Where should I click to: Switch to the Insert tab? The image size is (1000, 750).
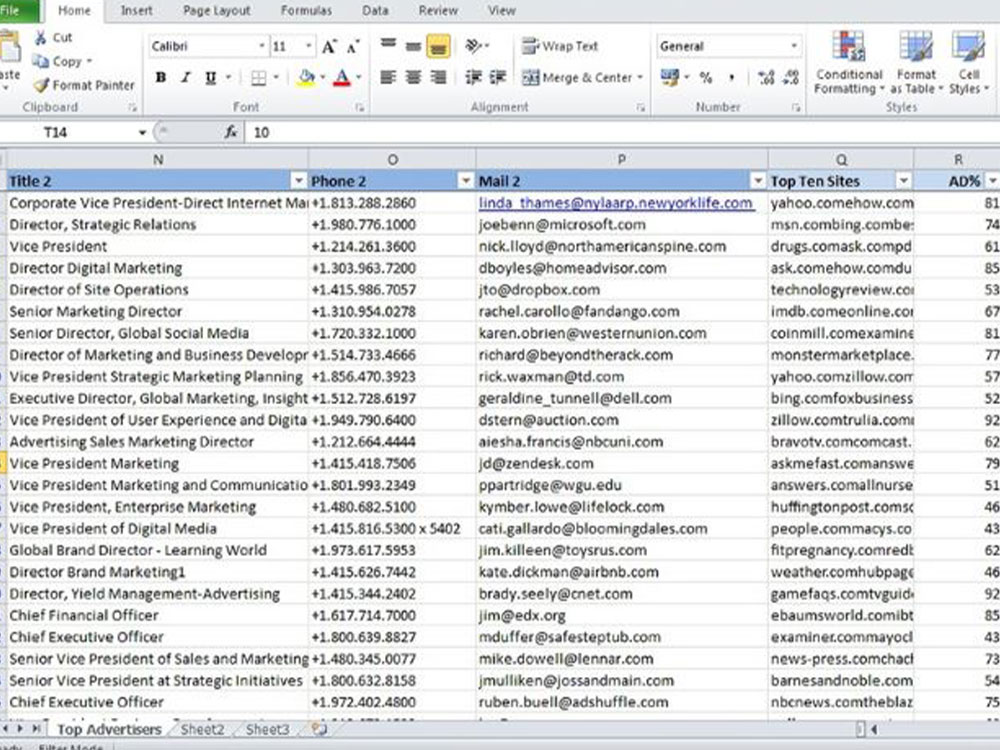click(136, 11)
